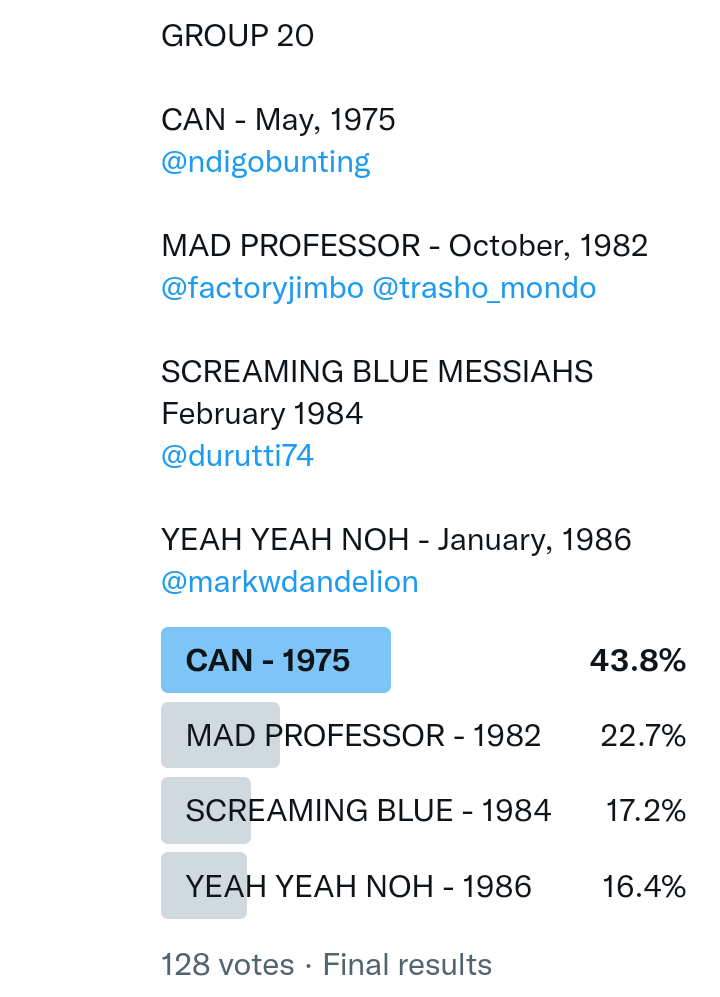Click the GROUP 20 heading text
Image resolution: width=720 pixels, height=997 pixels.
[x=237, y=36]
